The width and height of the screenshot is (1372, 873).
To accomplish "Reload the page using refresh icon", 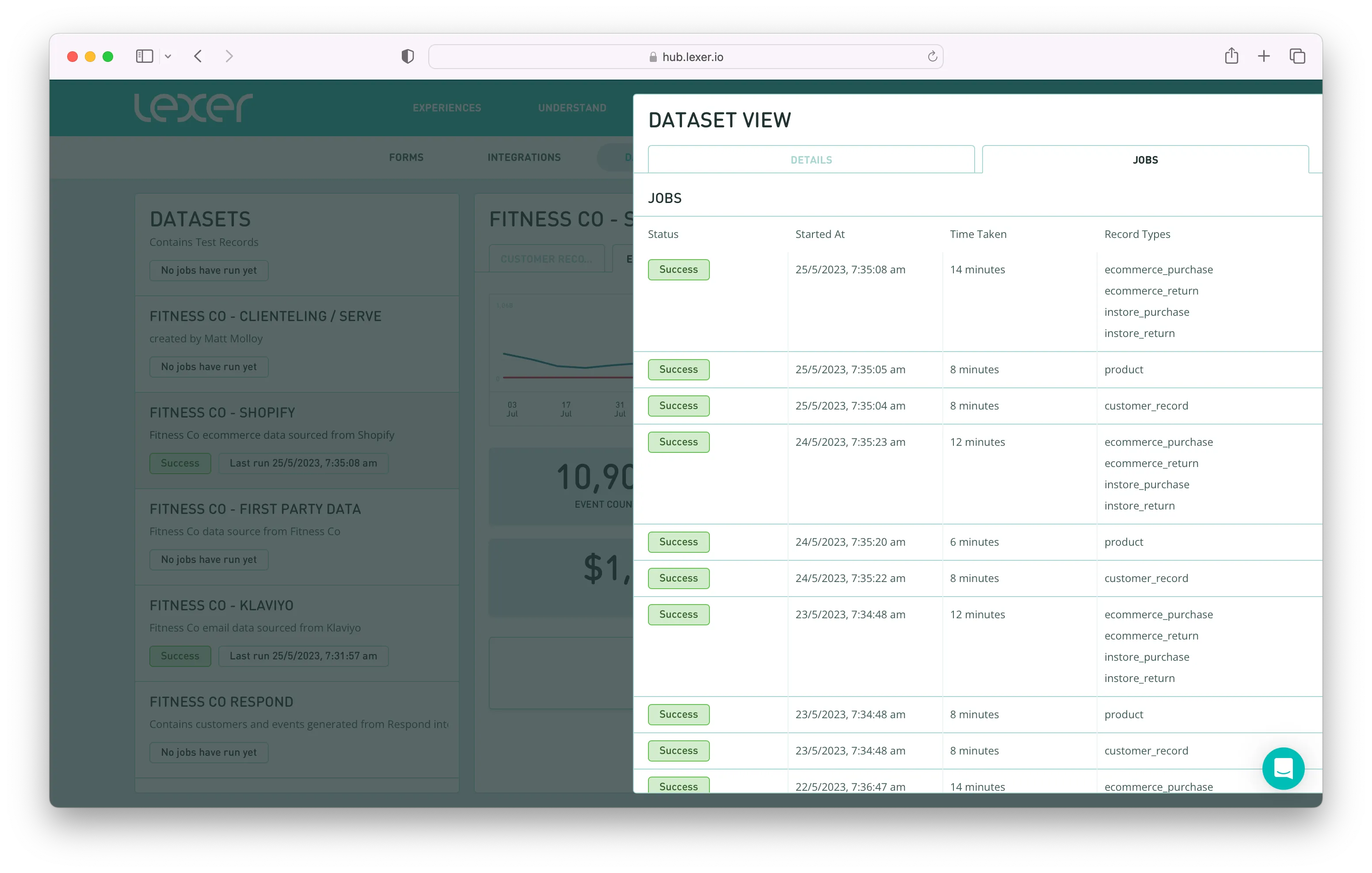I will point(932,57).
